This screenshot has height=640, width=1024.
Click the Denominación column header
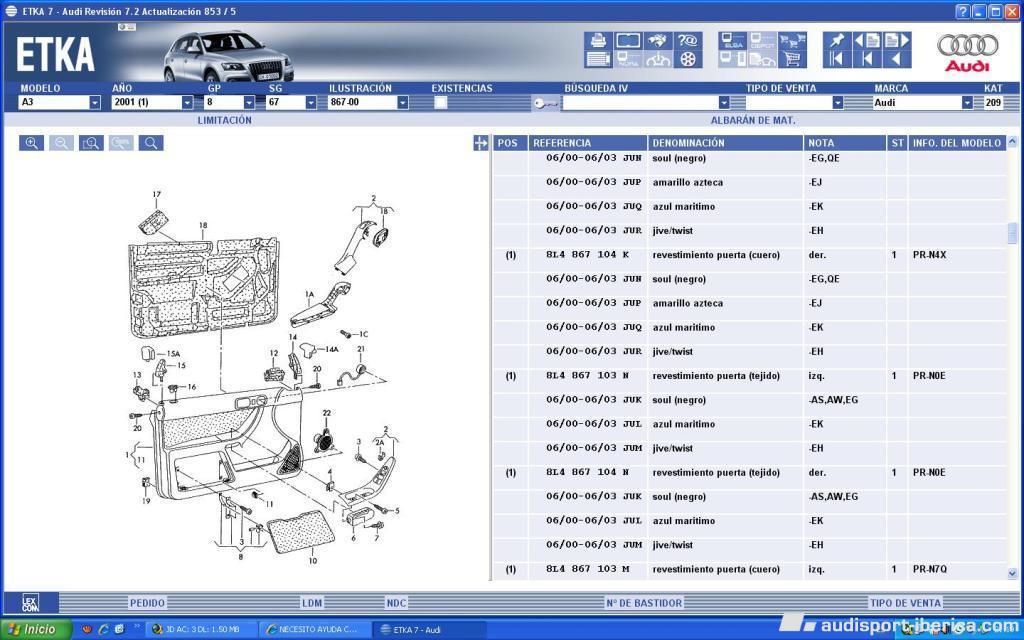pyautogui.click(x=725, y=143)
